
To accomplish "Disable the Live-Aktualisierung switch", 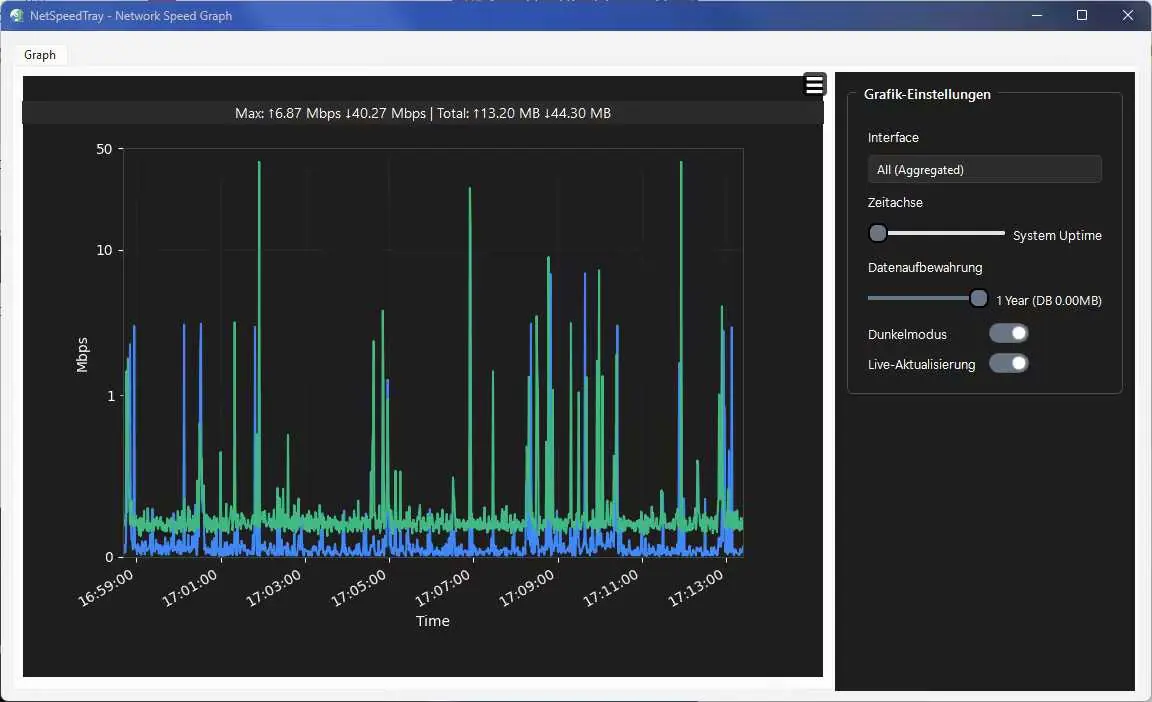I will [x=1008, y=363].
